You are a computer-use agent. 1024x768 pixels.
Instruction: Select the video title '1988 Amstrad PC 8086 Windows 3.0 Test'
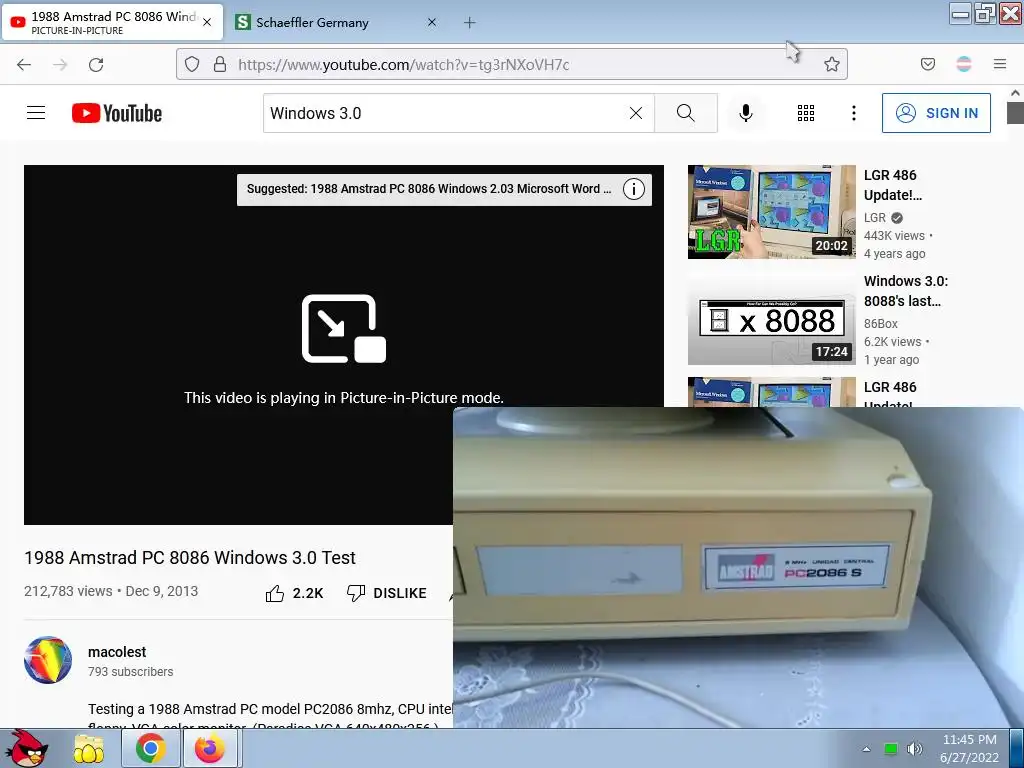click(190, 558)
